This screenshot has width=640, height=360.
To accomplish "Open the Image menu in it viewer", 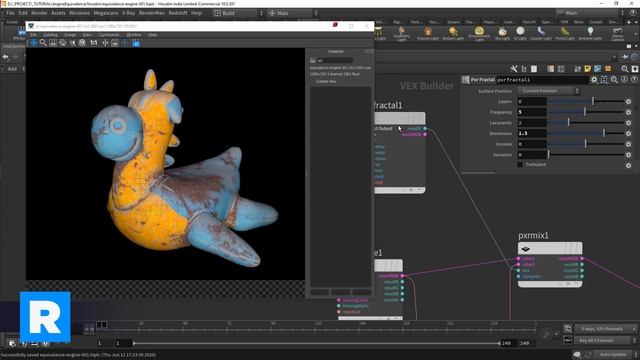I will tap(70, 35).
